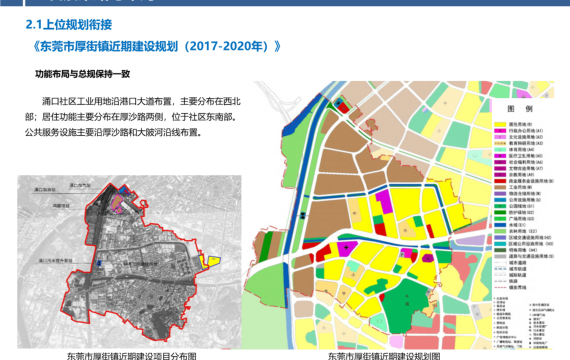The width and height of the screenshot is (570, 360).
Task: Click the legend title 图例
Action: pos(520,109)
